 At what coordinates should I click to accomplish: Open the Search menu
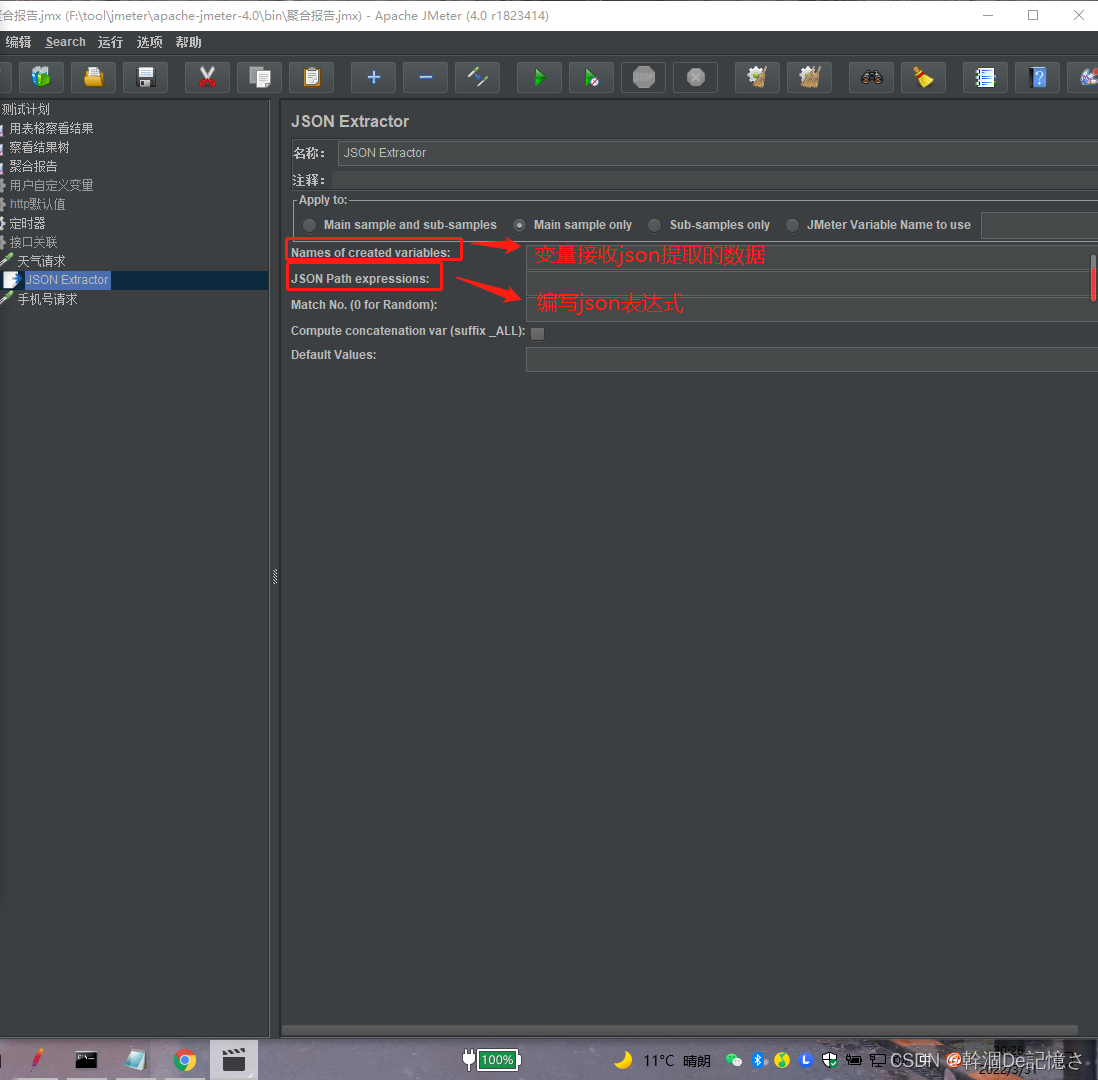[x=65, y=42]
